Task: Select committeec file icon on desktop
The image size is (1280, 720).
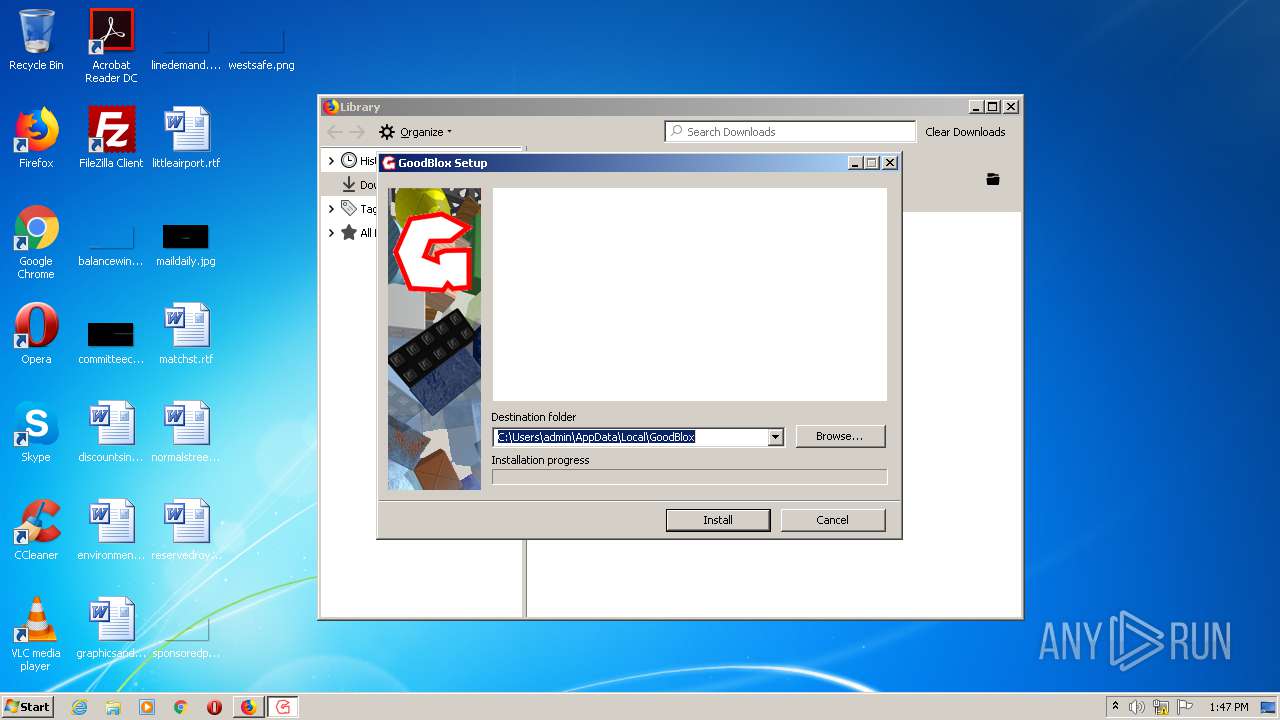Action: (x=111, y=343)
